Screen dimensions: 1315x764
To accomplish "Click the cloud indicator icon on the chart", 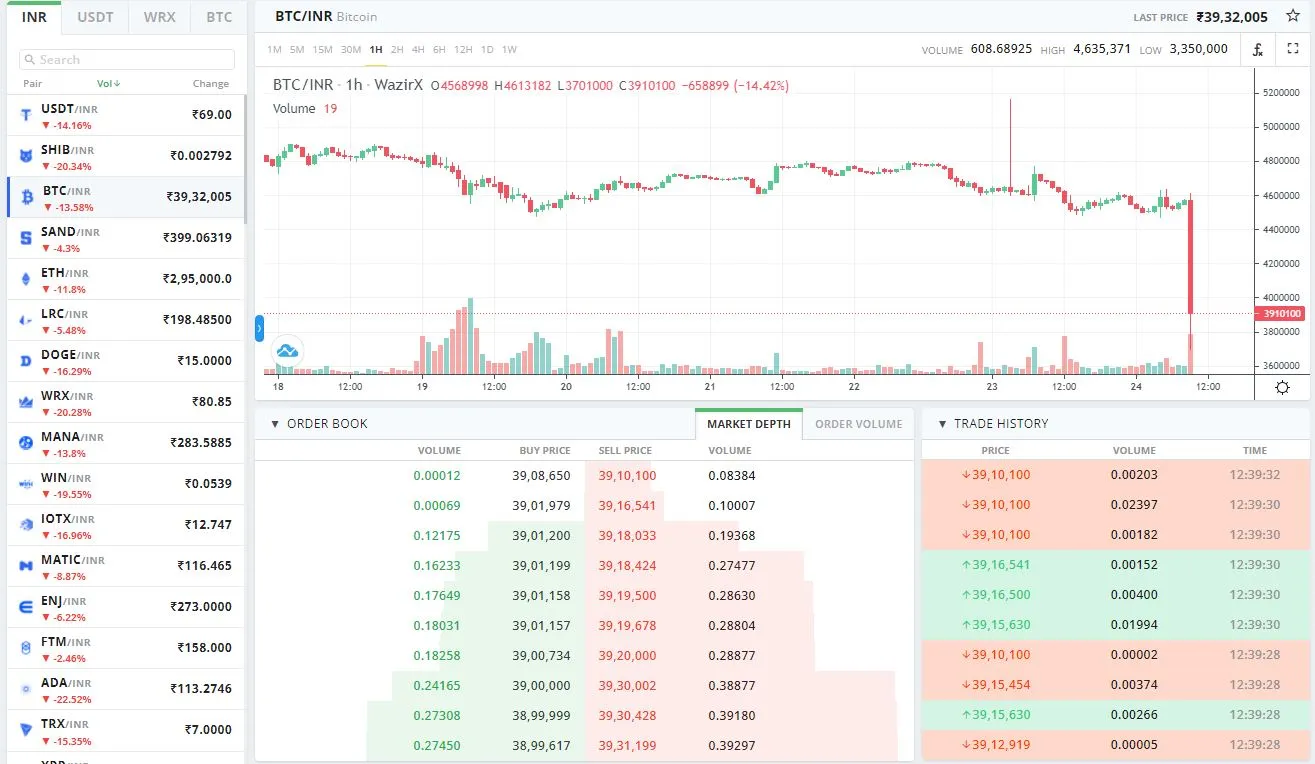I will (x=287, y=351).
